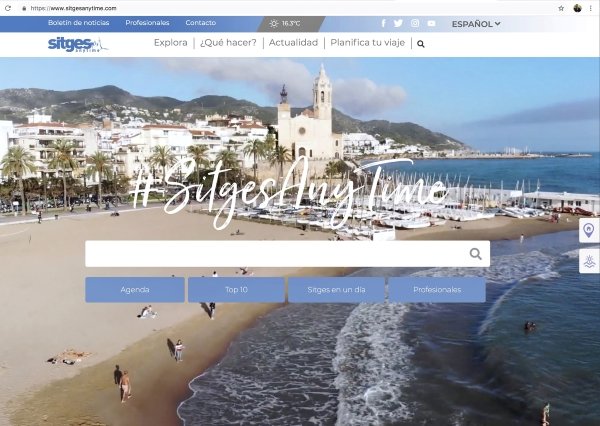Click the navigation bar search magnifier

[421, 44]
